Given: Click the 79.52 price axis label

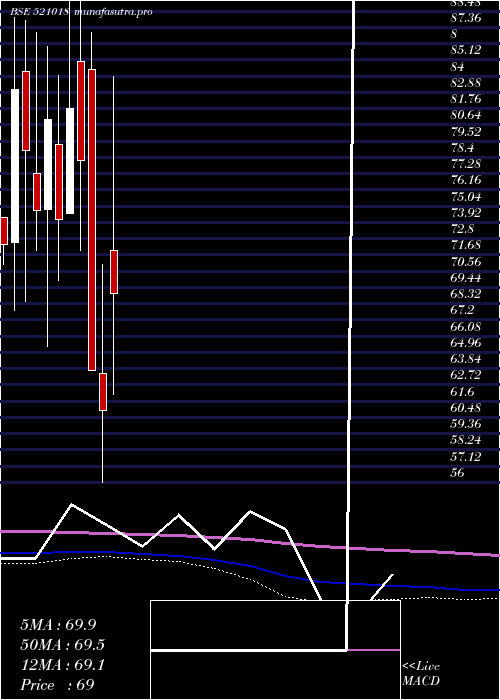Looking at the screenshot, I should (466, 131).
